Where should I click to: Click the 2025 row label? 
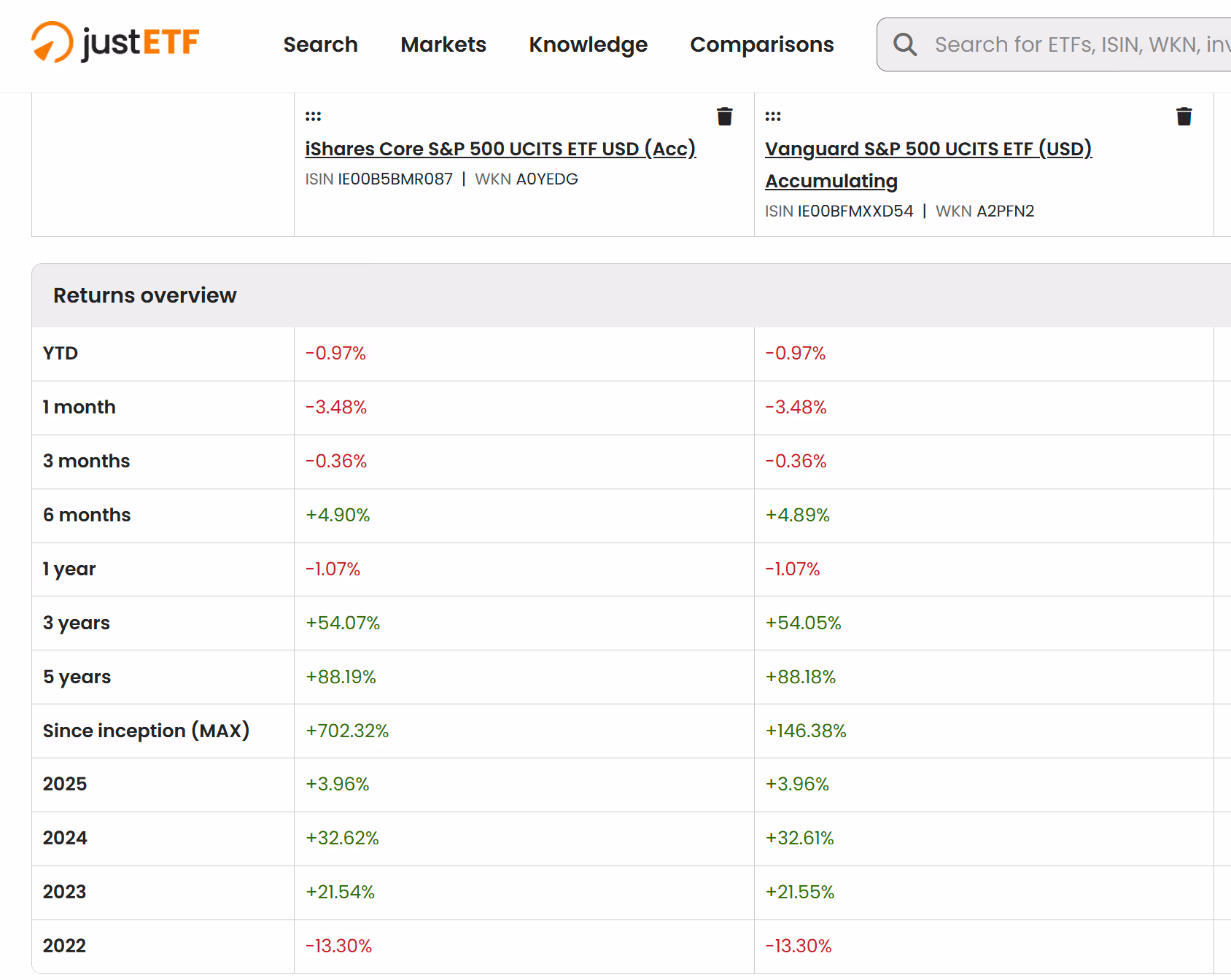tap(65, 785)
